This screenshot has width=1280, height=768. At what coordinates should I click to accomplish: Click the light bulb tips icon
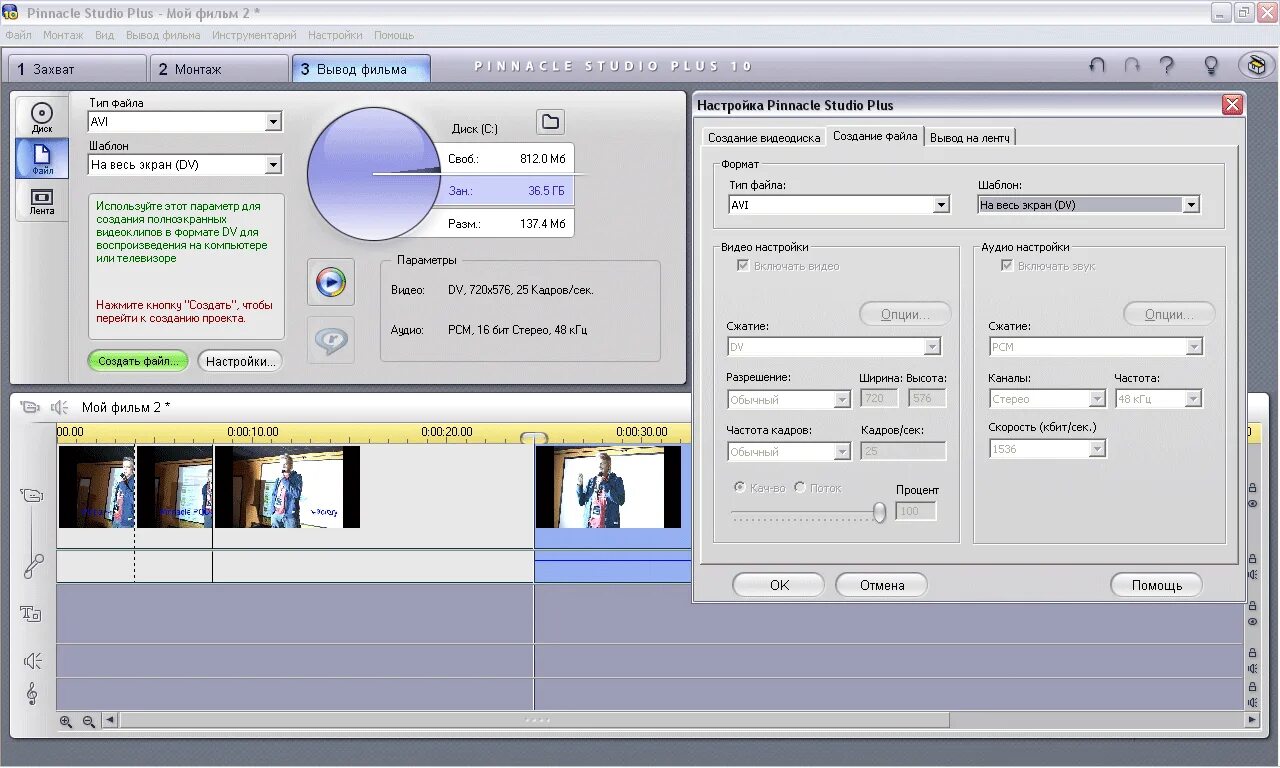point(1211,66)
